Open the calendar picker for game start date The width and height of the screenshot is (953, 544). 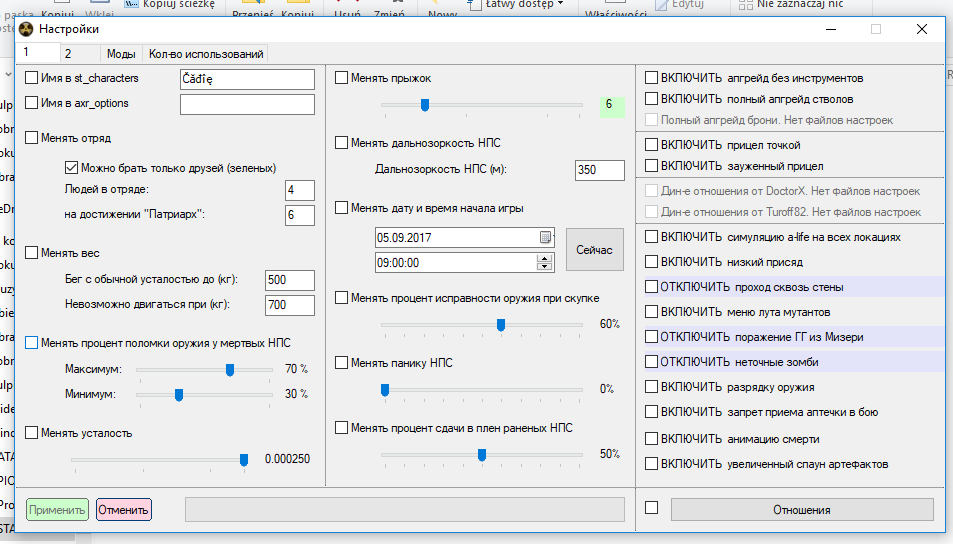(545, 238)
